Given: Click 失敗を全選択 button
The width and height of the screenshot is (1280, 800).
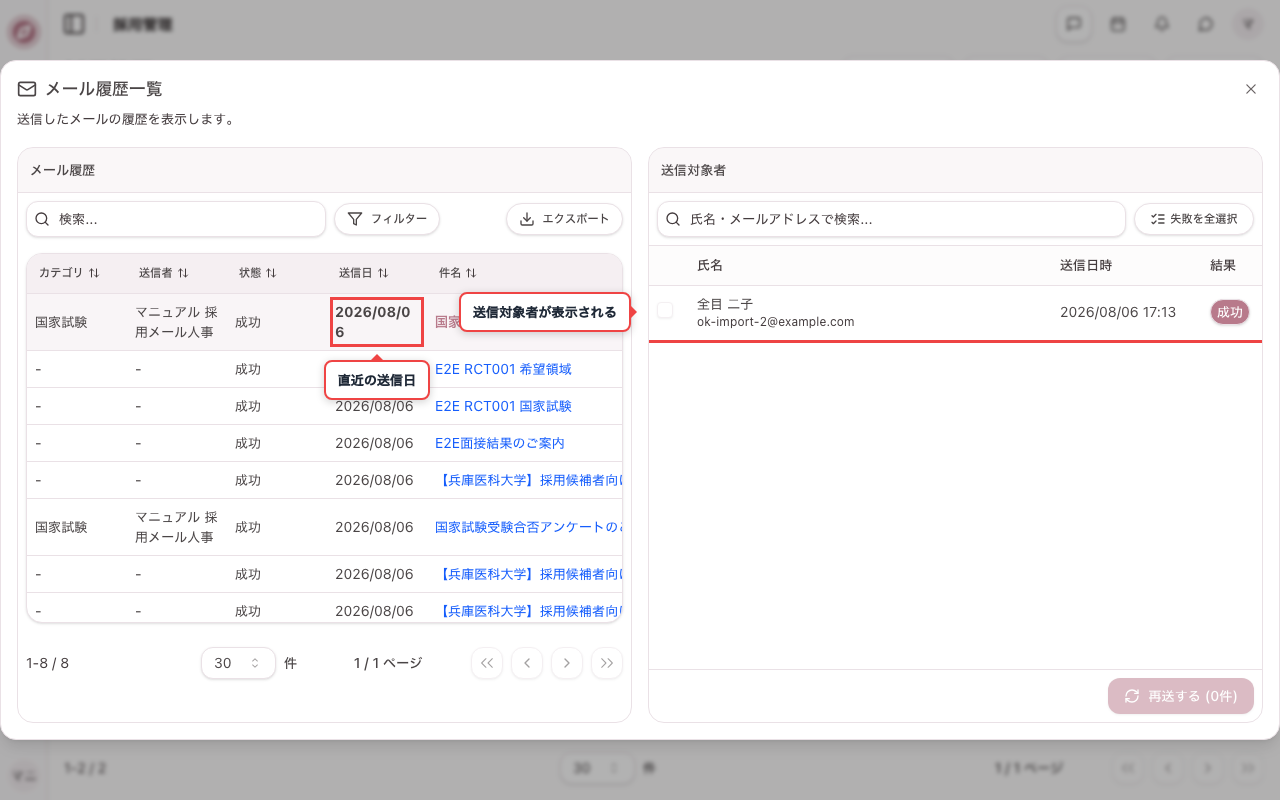Looking at the screenshot, I should [x=1194, y=219].
